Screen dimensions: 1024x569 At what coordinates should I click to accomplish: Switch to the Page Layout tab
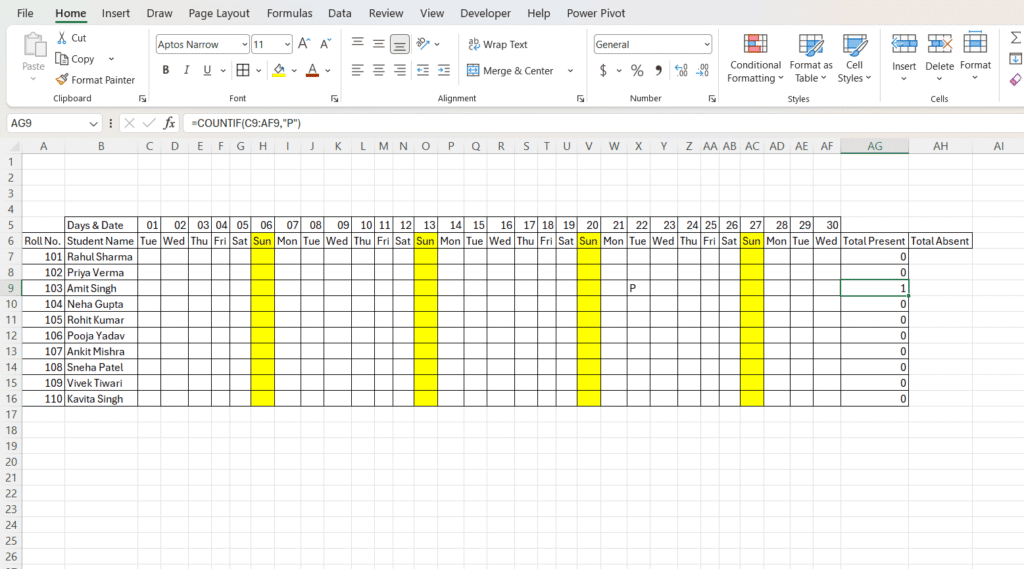coord(219,13)
